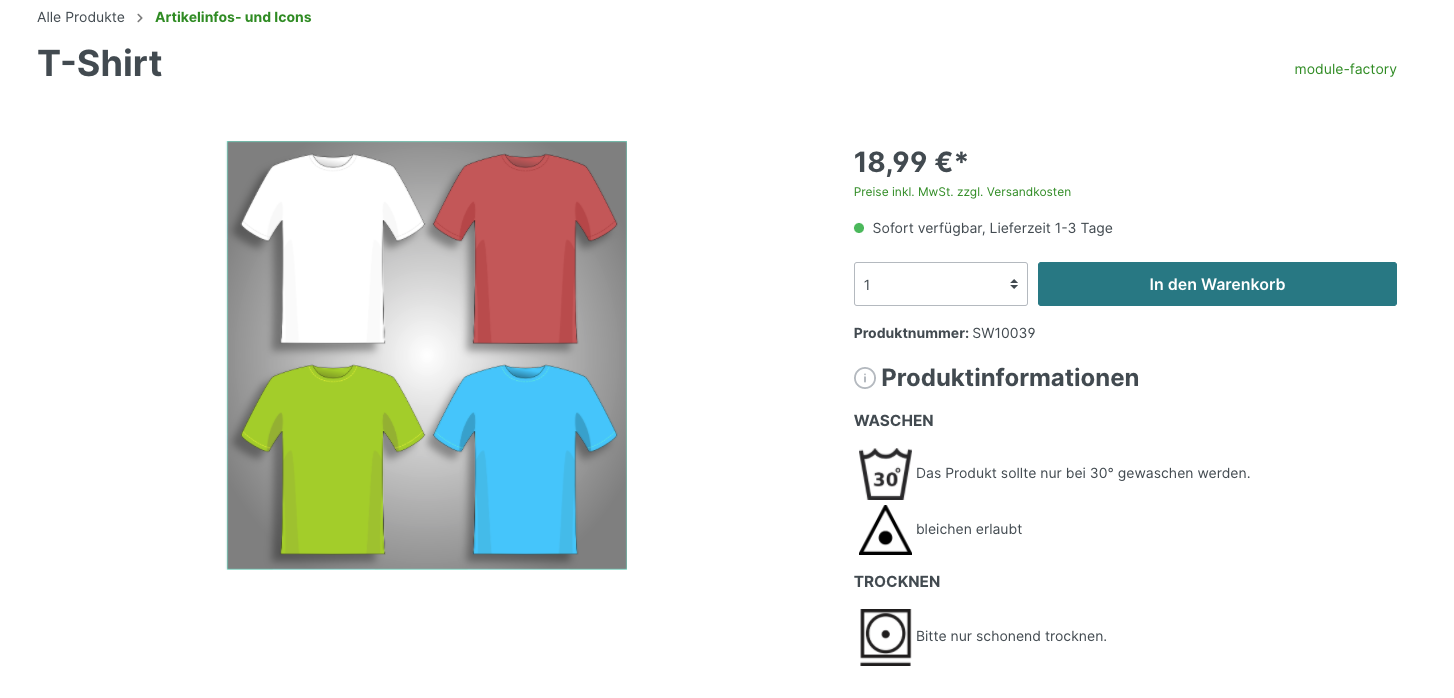Click the WASCHEN section heading
This screenshot has height=698, width=1454.
(x=894, y=421)
